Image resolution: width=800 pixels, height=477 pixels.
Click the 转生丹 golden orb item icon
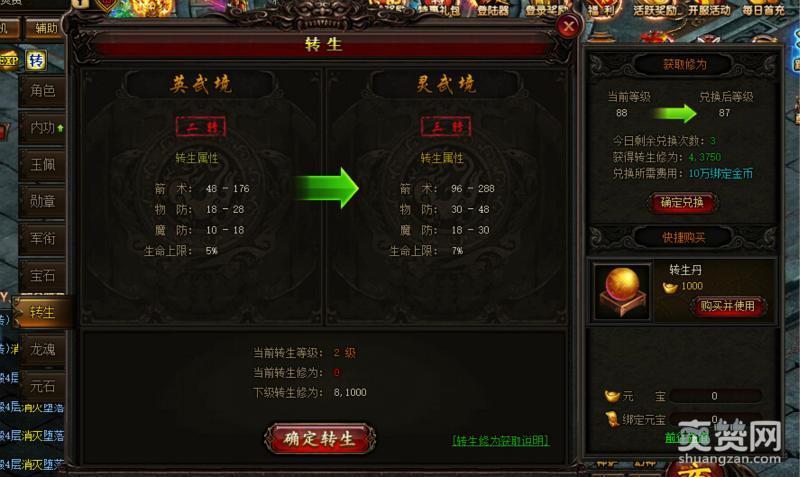(621, 292)
